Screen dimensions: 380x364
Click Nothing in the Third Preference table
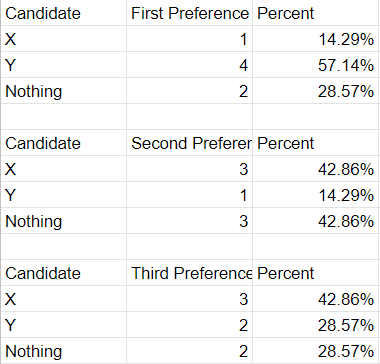point(63,351)
